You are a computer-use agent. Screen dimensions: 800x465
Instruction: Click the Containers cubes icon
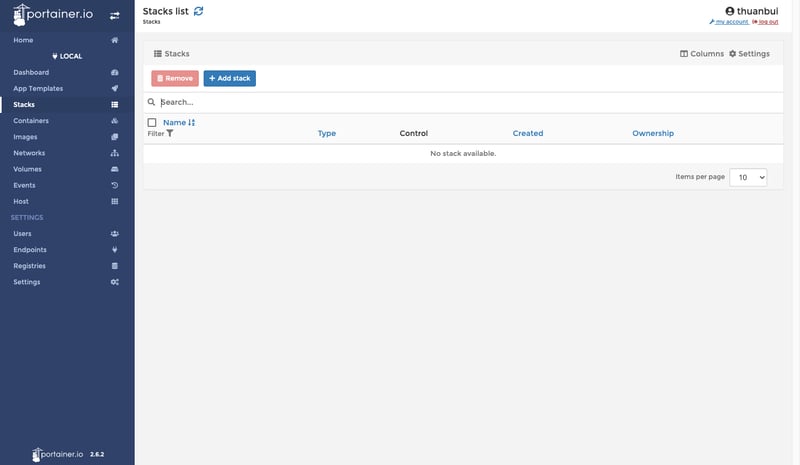click(115, 121)
